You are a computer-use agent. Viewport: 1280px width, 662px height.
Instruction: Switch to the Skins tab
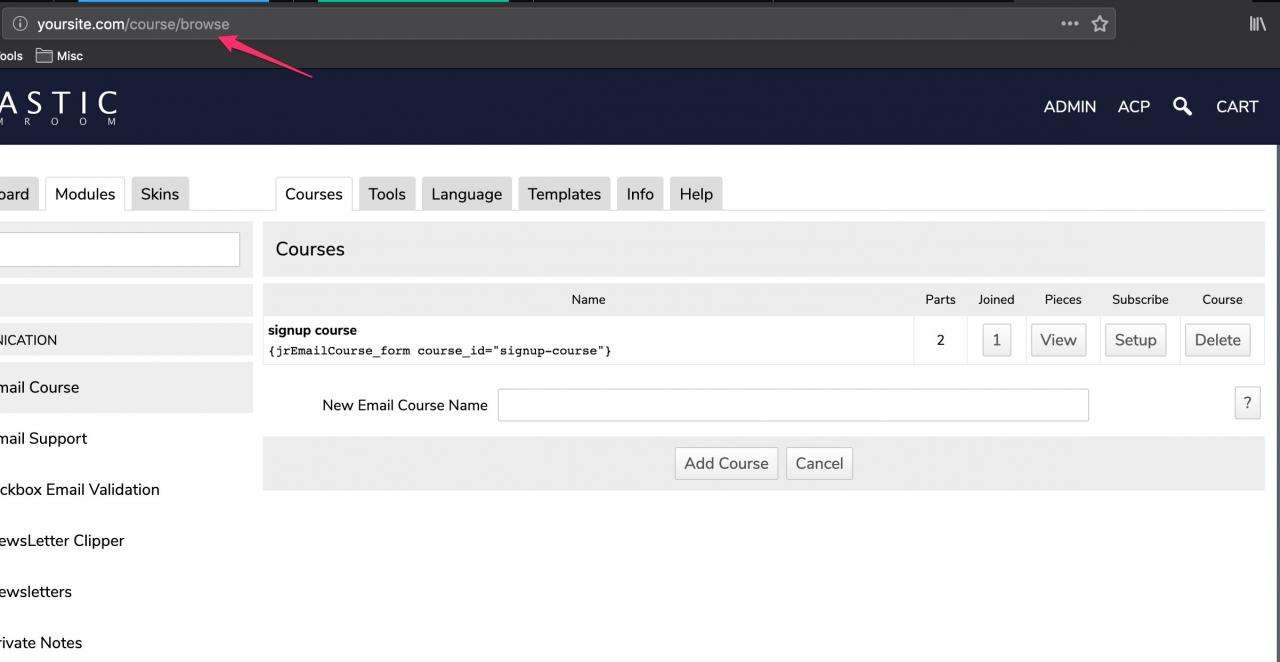[x=160, y=194]
